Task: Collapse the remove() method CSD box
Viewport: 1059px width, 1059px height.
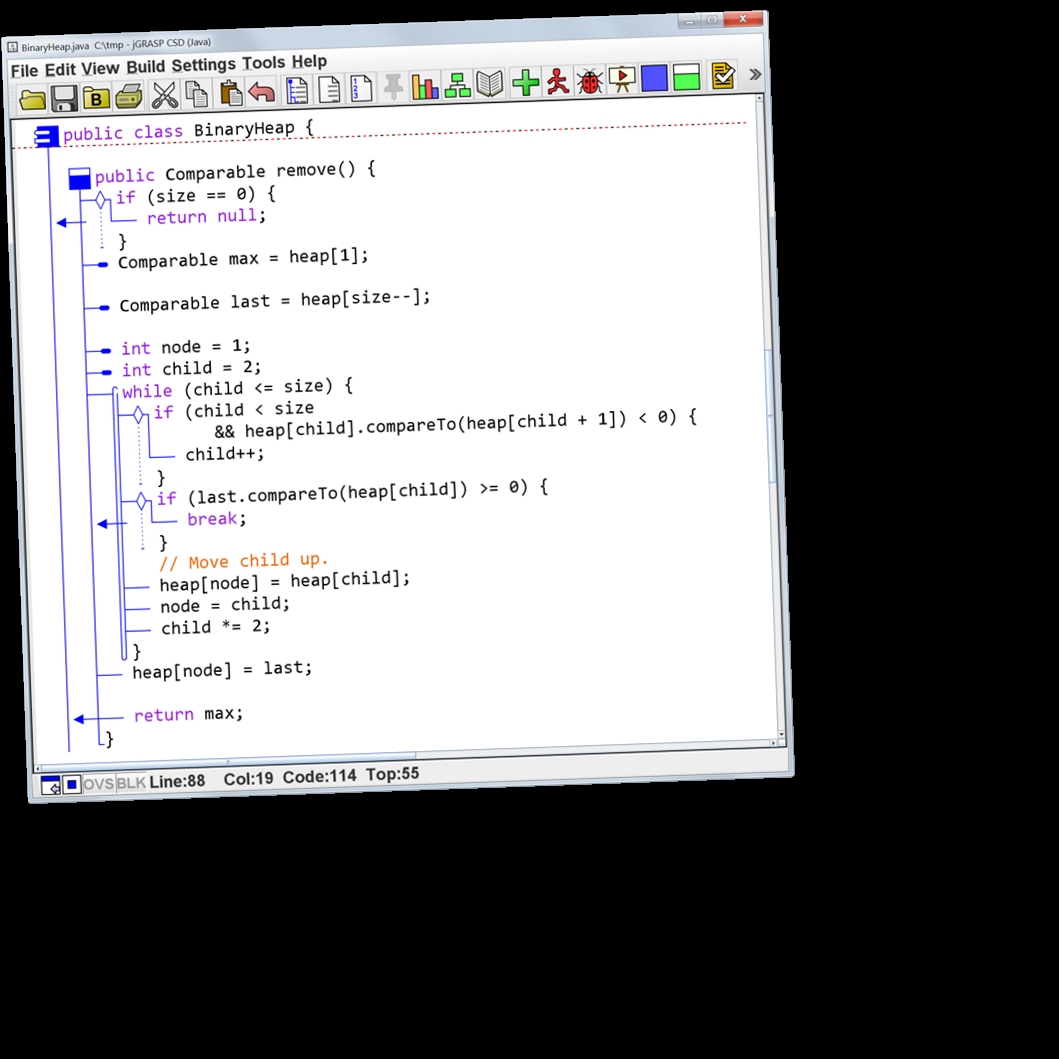Action: 80,178
